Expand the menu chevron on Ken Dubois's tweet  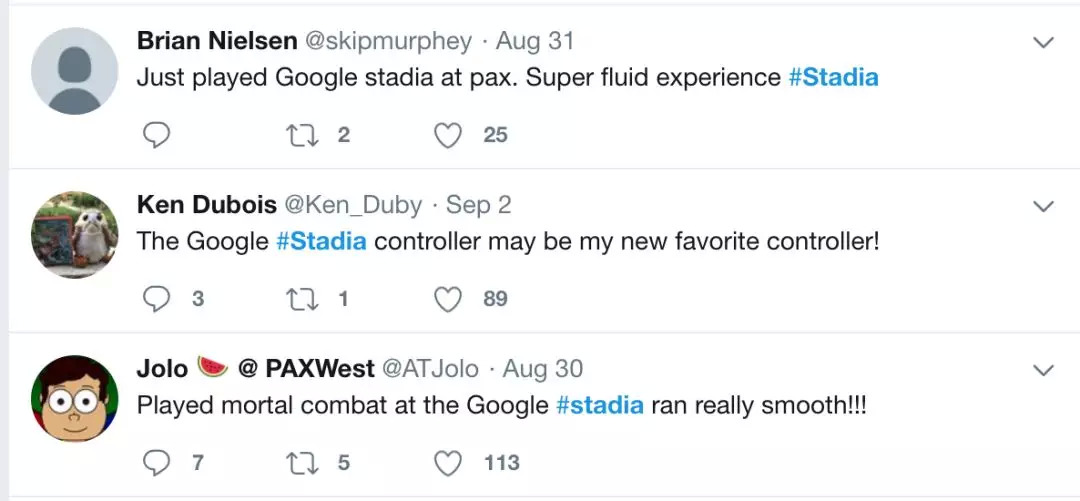pyautogui.click(x=1043, y=207)
